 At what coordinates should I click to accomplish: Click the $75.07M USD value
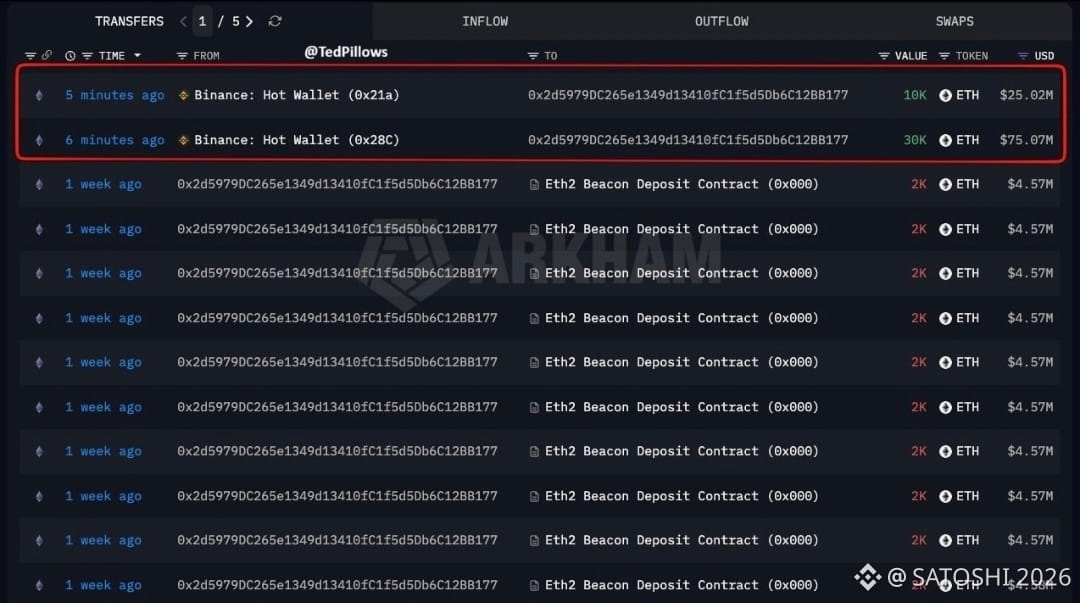tap(1026, 140)
